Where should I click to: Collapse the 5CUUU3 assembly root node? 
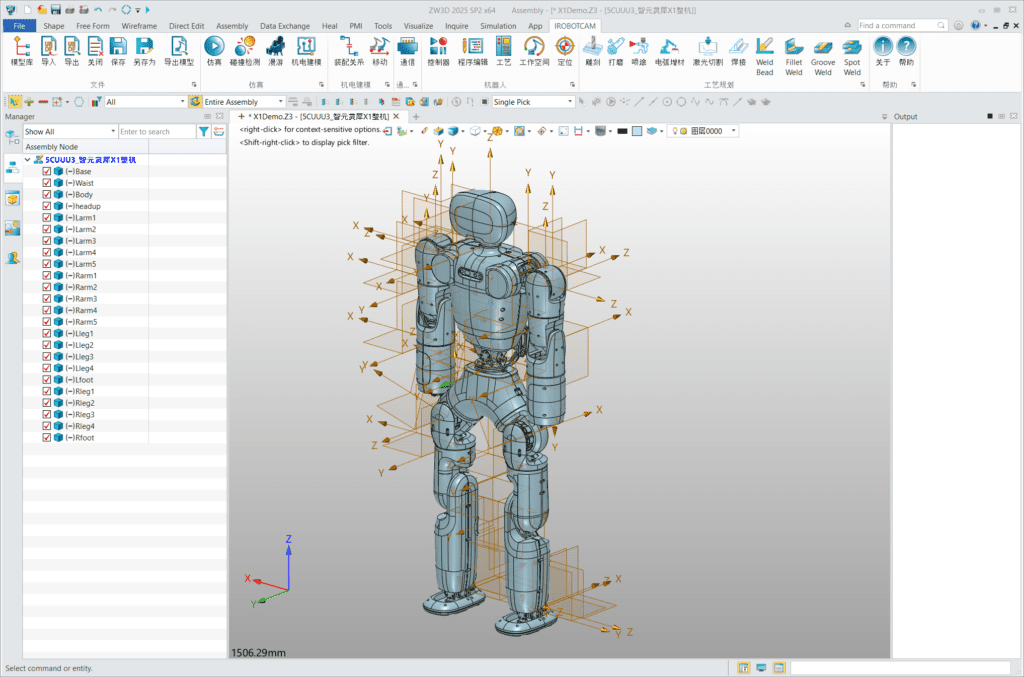(x=27, y=159)
